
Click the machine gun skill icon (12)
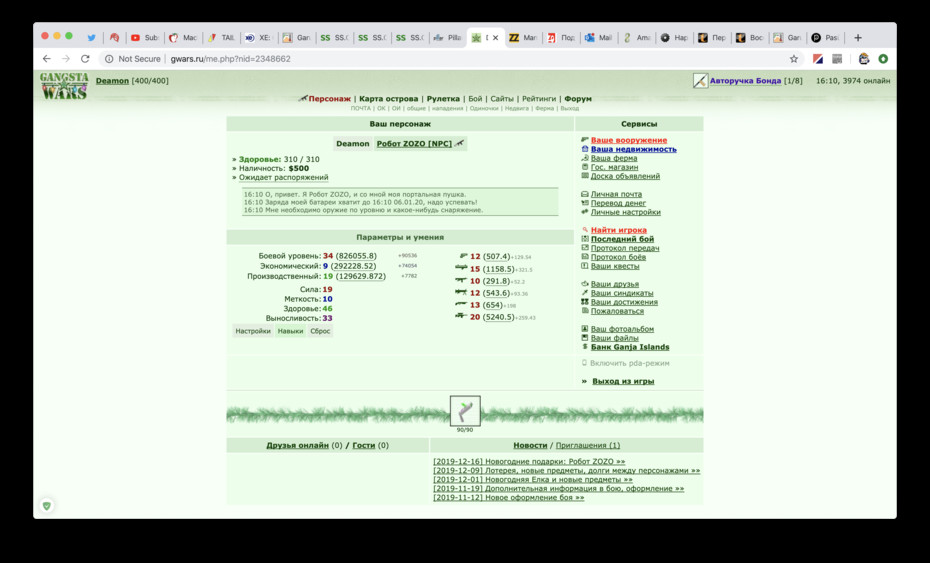(x=461, y=292)
